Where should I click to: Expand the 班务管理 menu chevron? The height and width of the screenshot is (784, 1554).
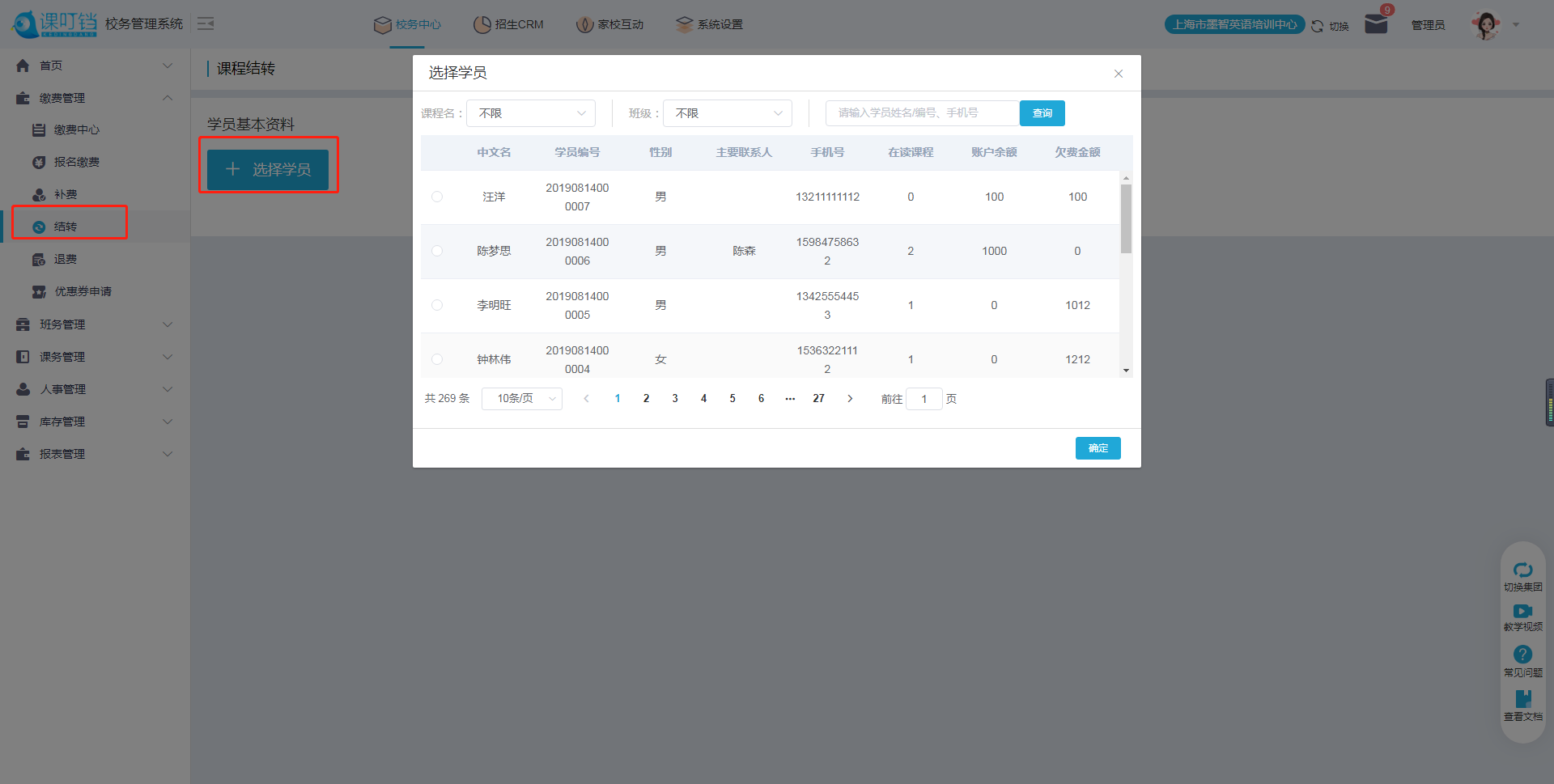tap(168, 324)
